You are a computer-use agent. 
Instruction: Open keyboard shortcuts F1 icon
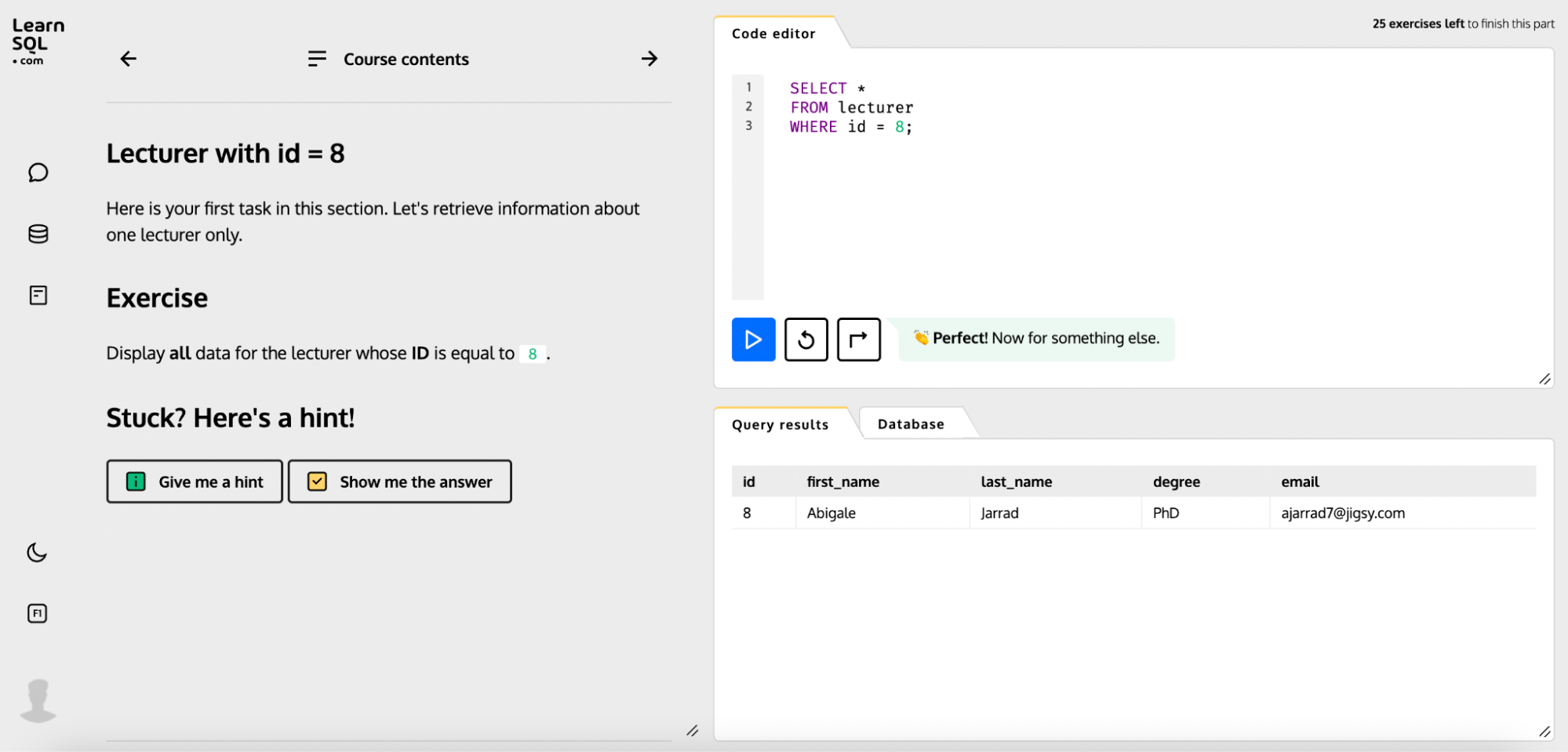click(37, 613)
